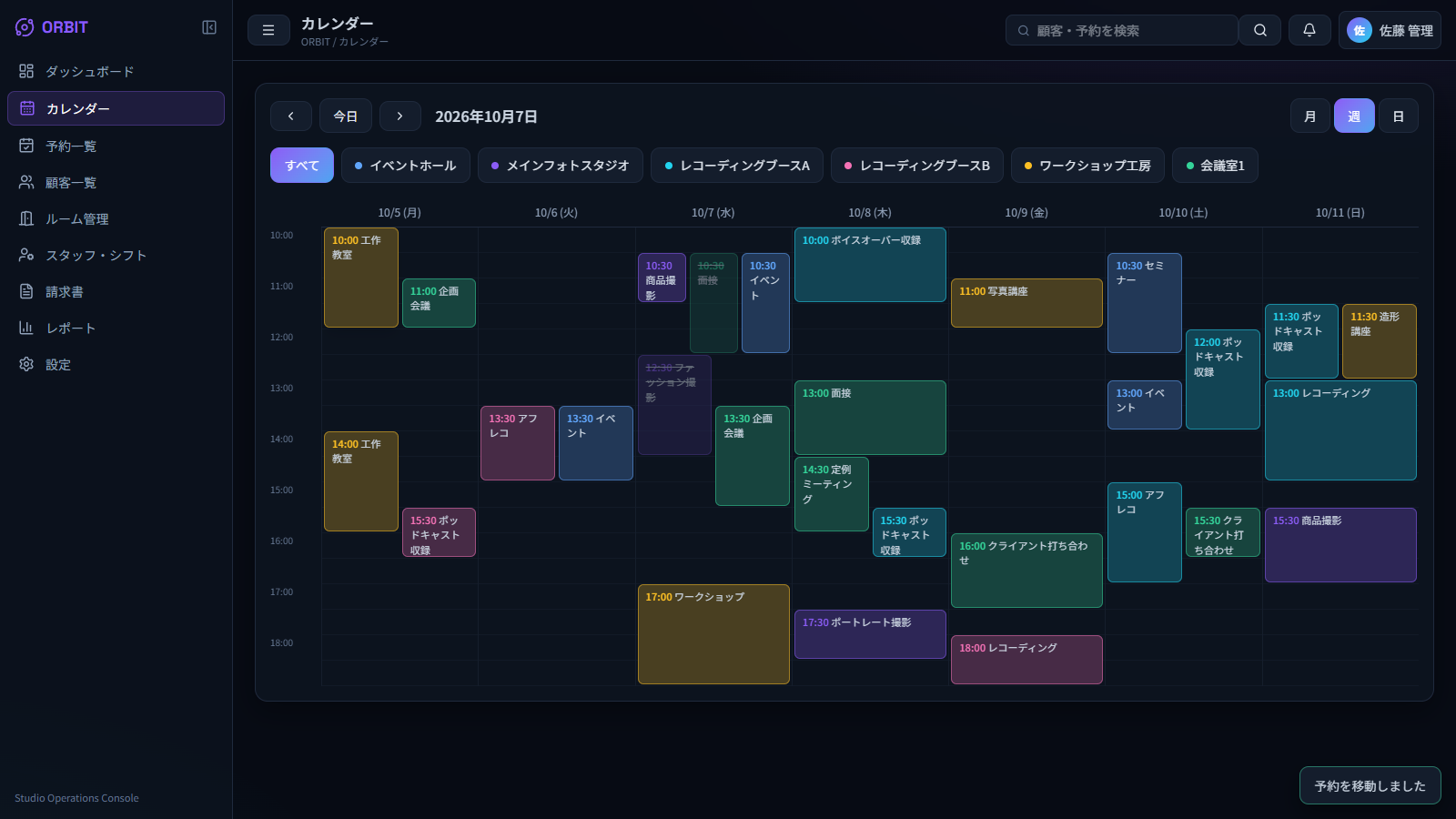Dismiss 予約を移動しました toast
This screenshot has width=1456, height=819.
click(x=1370, y=785)
